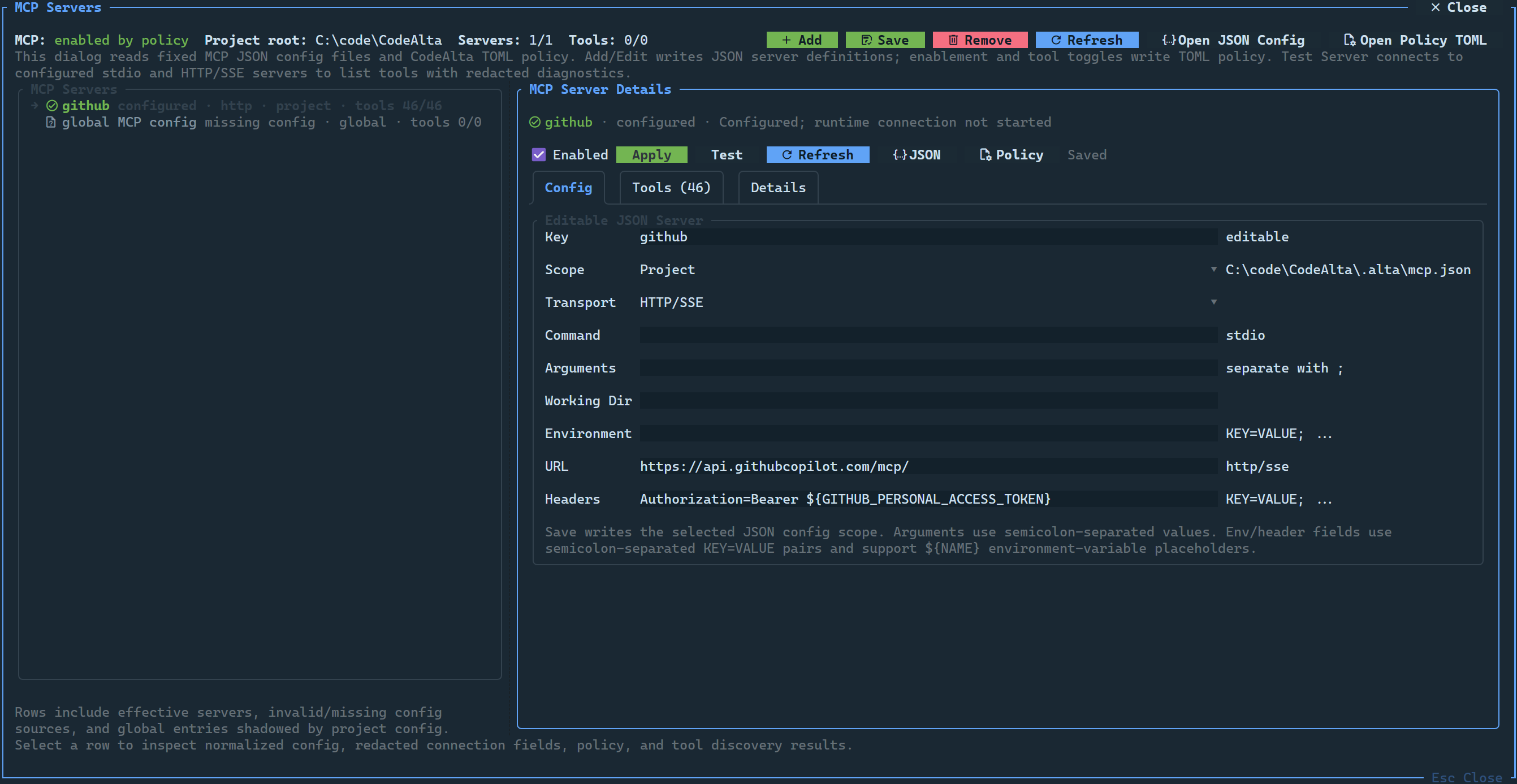
Task: Click the top toolbar Refresh button
Action: [x=1087, y=40]
